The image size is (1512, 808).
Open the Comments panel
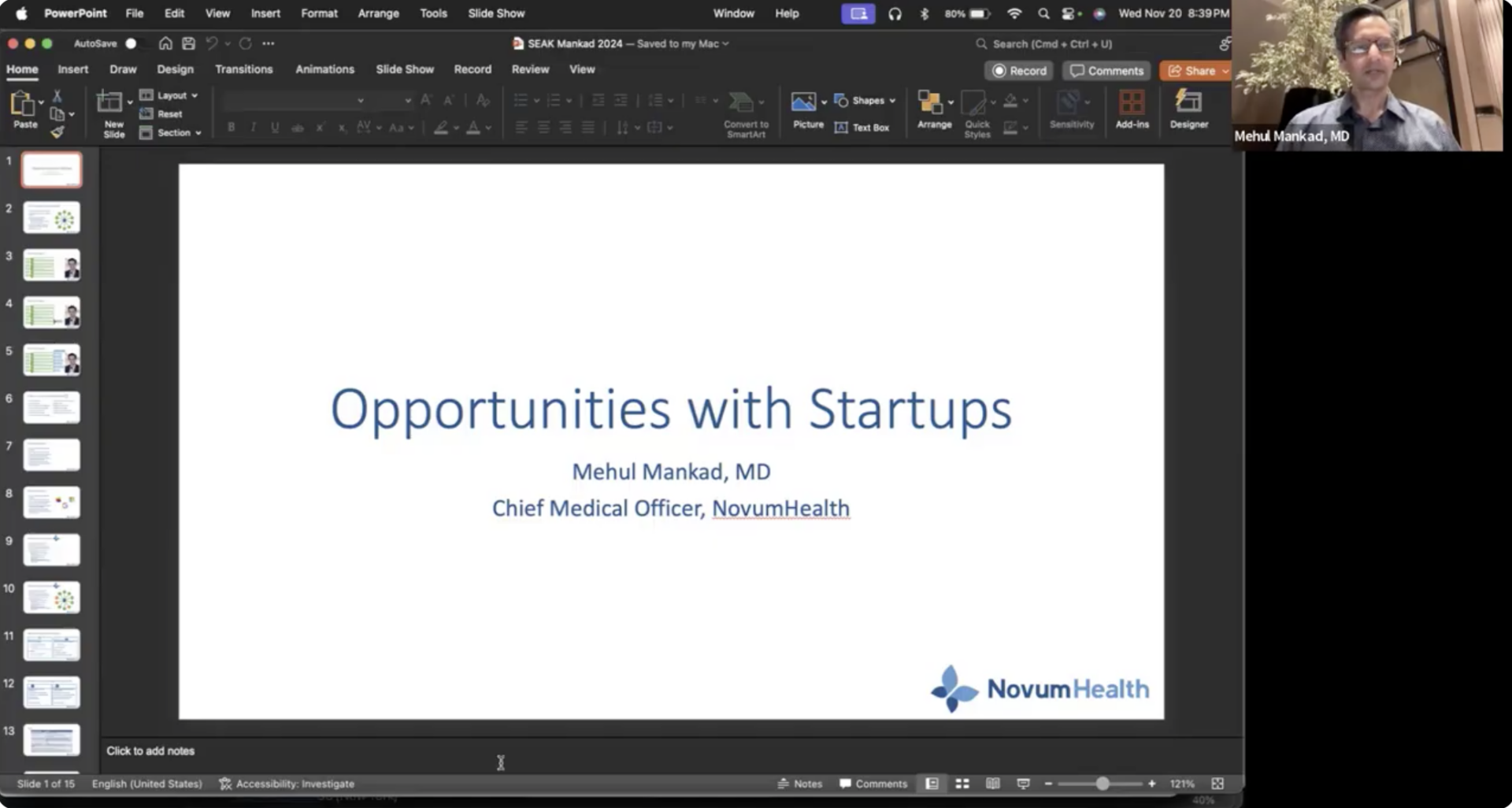[1106, 71]
